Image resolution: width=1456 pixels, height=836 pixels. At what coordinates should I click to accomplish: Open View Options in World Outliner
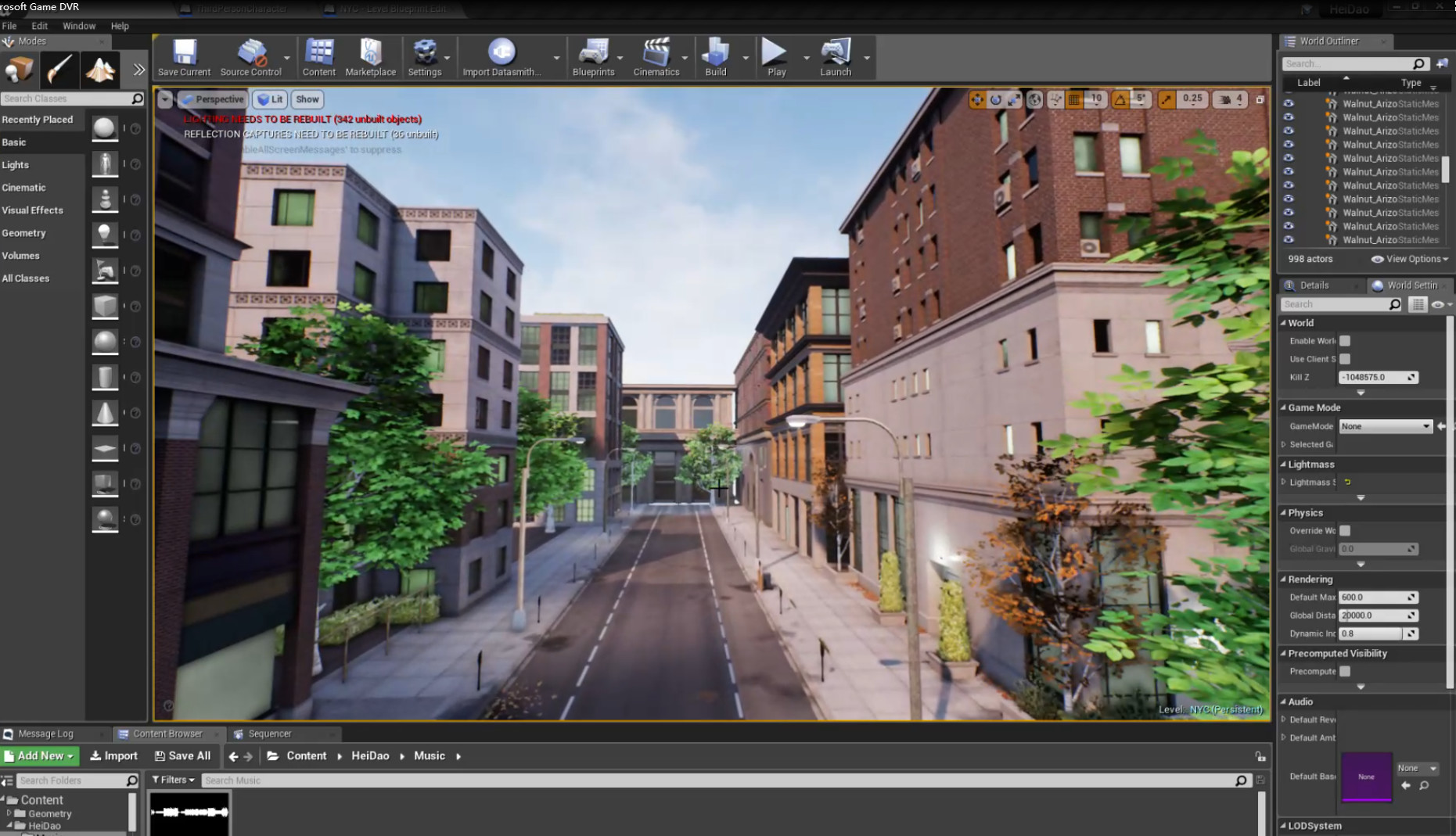tap(1410, 259)
